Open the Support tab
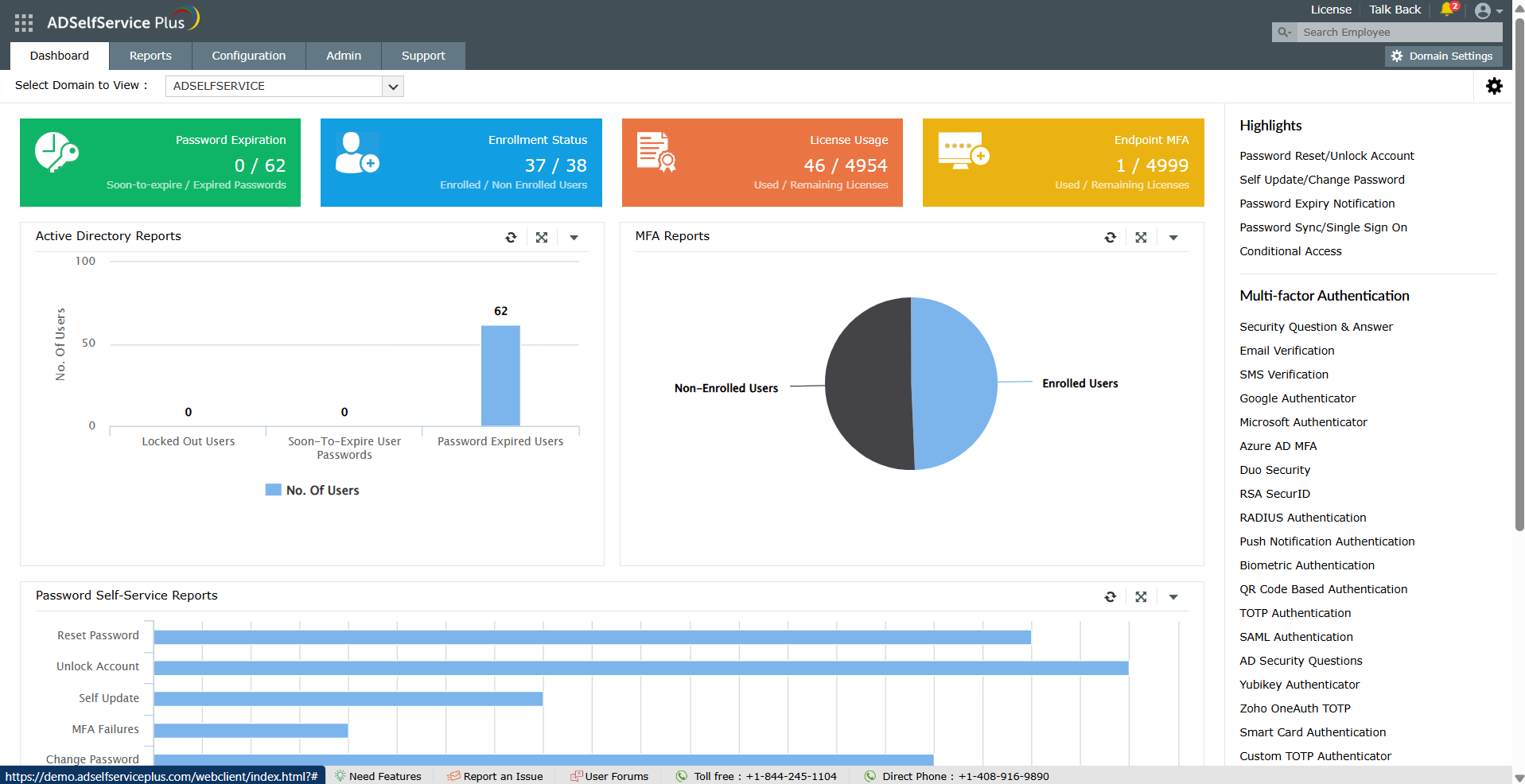1525x784 pixels. coord(423,56)
